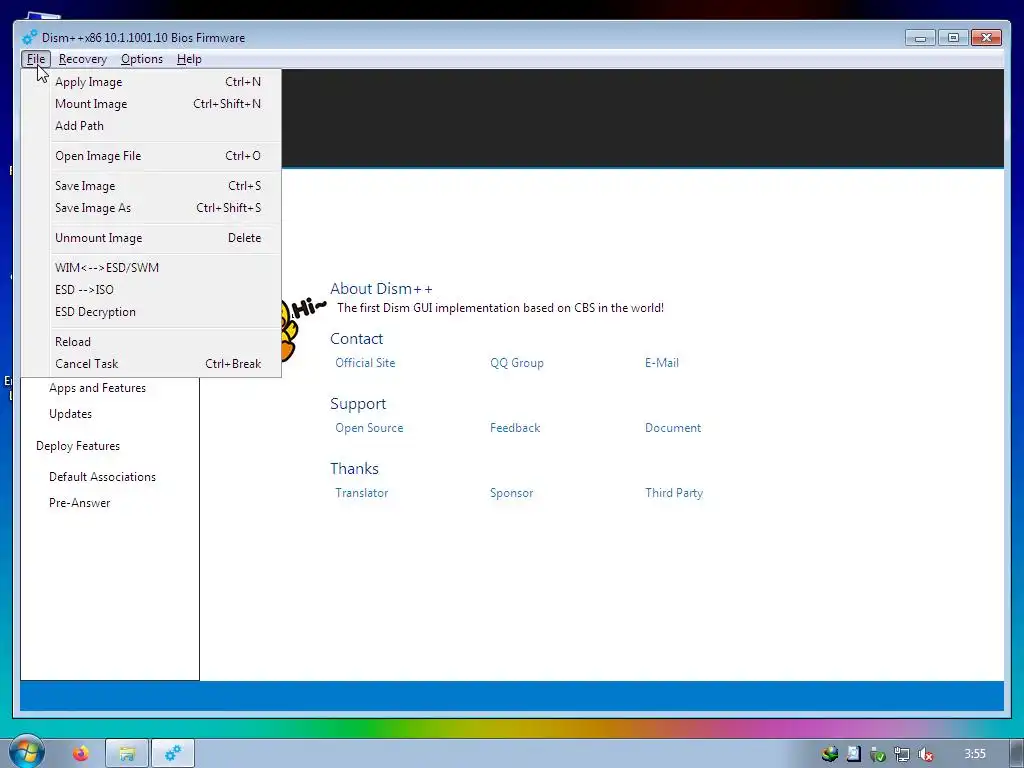Viewport: 1024px width, 768px height.
Task: Open the Open Source link
Action: [369, 428]
